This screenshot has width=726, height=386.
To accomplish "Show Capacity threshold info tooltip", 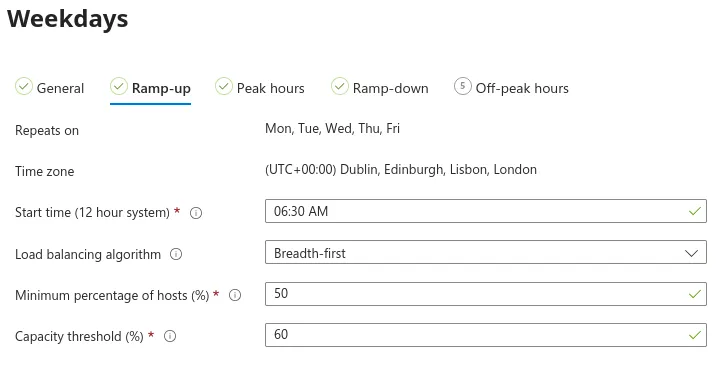I will click(x=170, y=336).
